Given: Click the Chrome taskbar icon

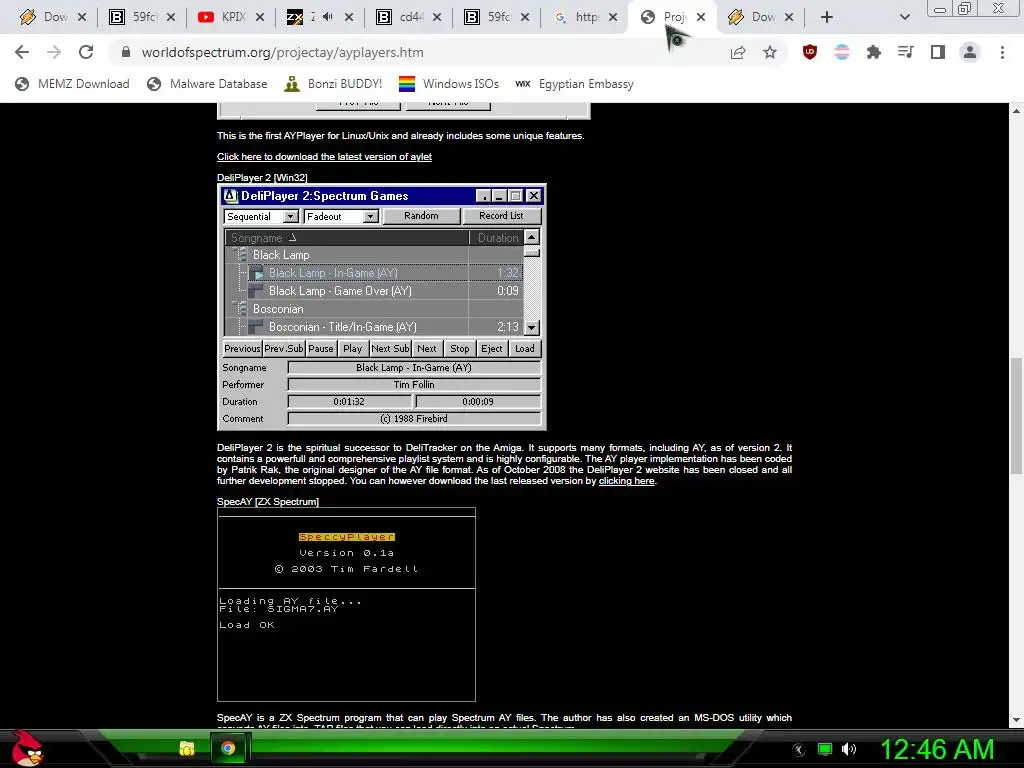Looking at the screenshot, I should click(x=228, y=748).
